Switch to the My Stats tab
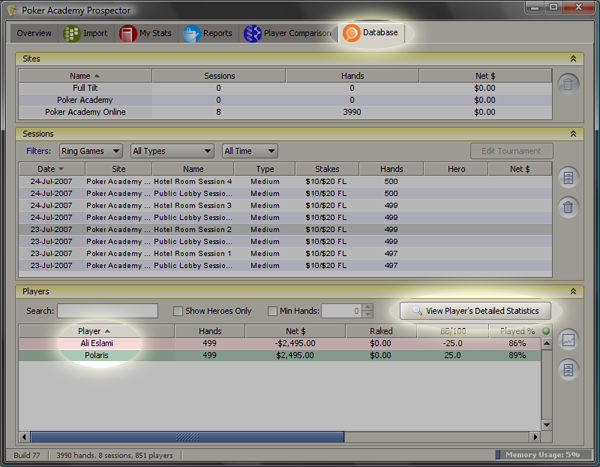Screen dimensions: 600x467 point(145,33)
